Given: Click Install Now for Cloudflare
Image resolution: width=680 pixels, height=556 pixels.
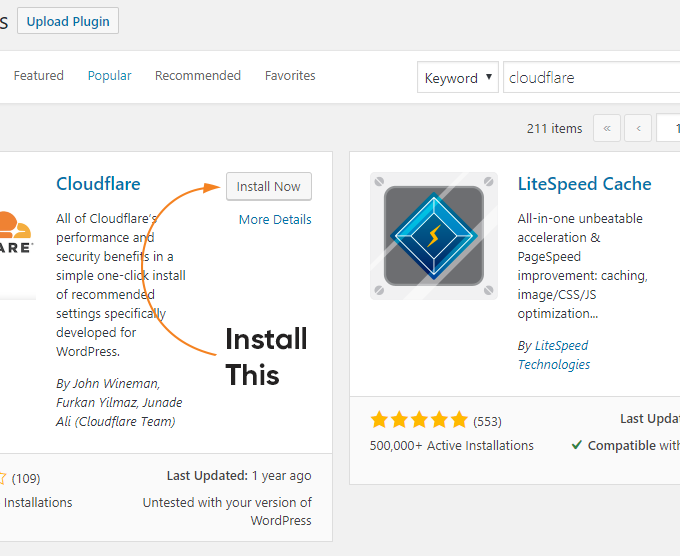Looking at the screenshot, I should pyautogui.click(x=268, y=186).
